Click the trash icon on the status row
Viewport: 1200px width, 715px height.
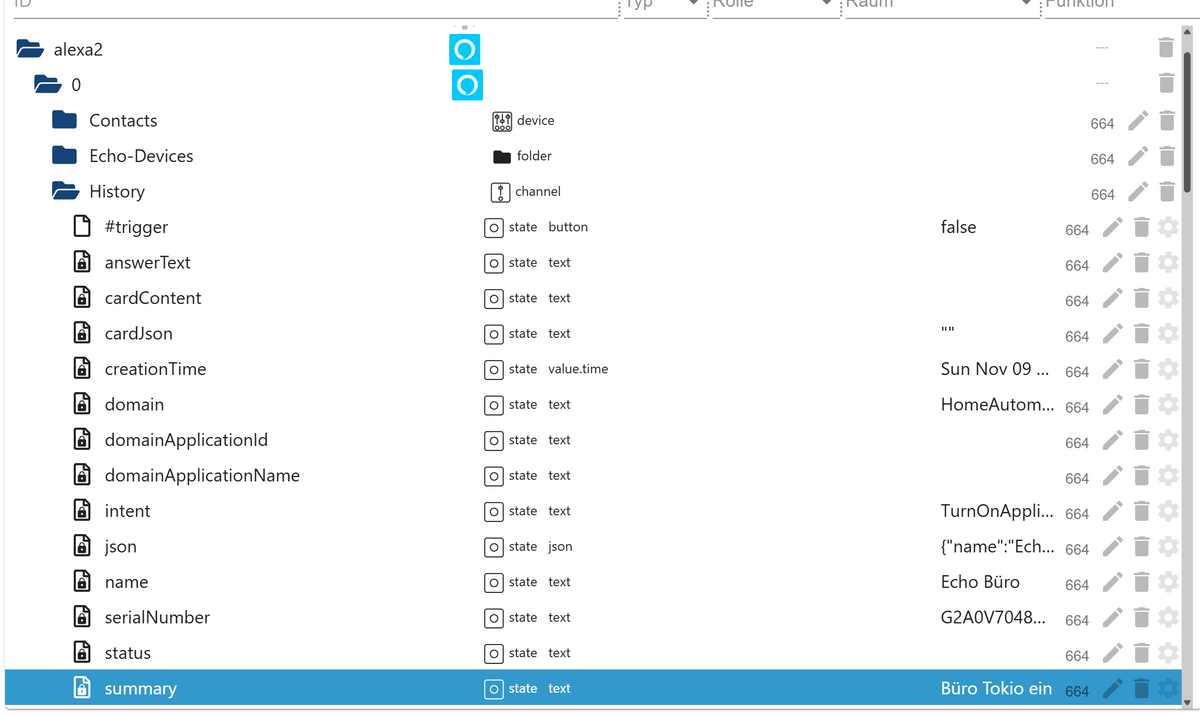coord(1141,652)
